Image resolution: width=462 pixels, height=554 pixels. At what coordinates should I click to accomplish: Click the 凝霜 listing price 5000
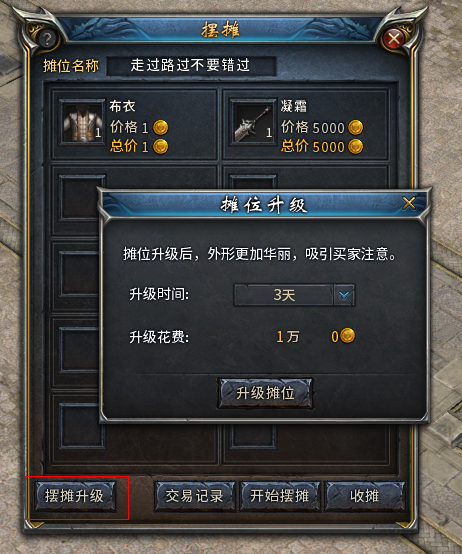pyautogui.click(x=328, y=128)
